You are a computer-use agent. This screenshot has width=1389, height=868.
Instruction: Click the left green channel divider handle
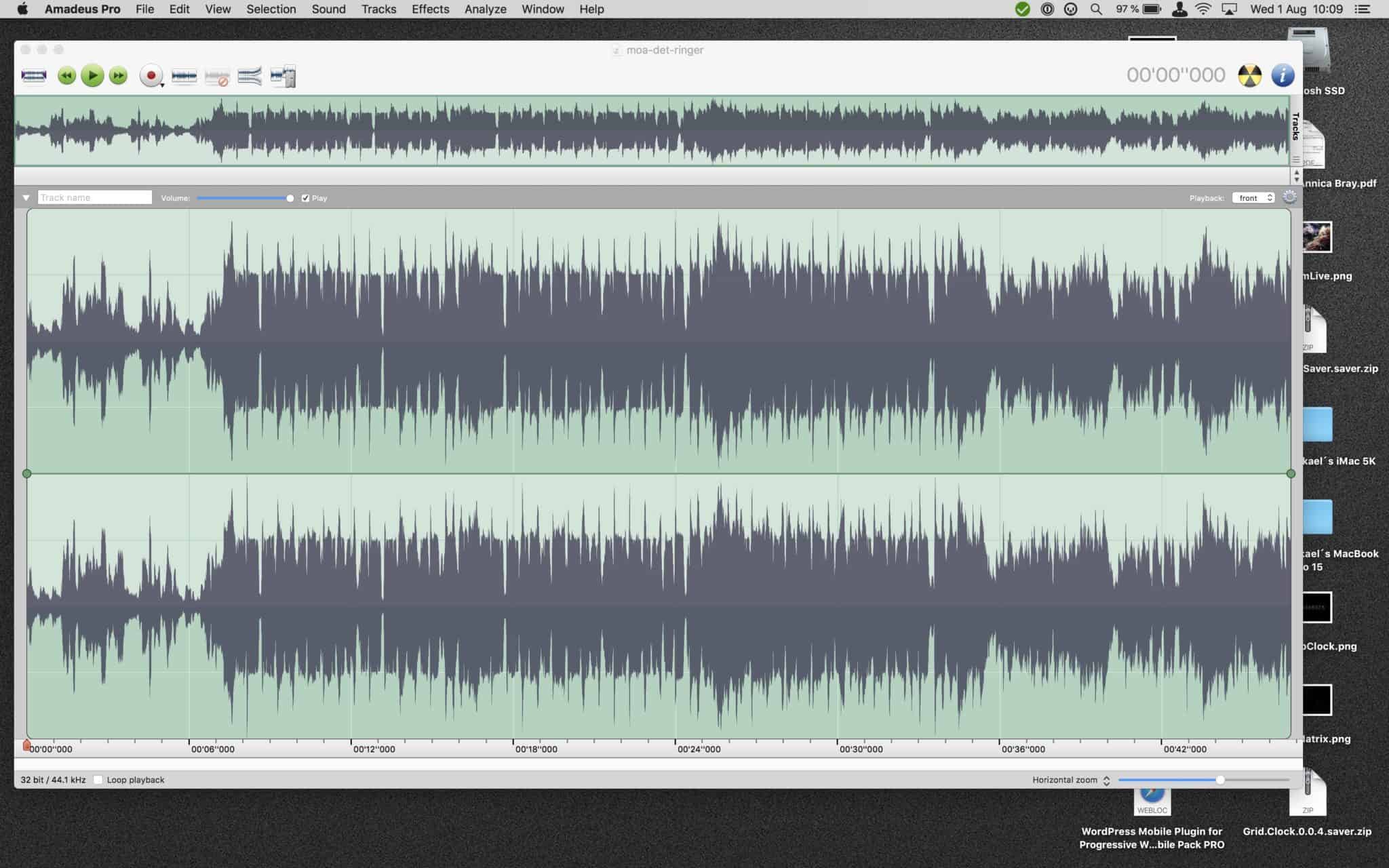pyautogui.click(x=27, y=473)
